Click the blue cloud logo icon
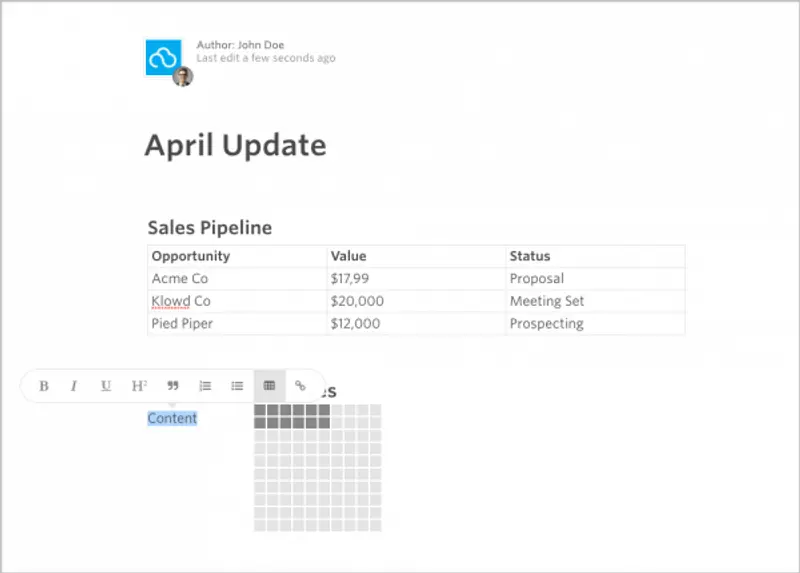Screen dimensions: 800x573 point(162,56)
